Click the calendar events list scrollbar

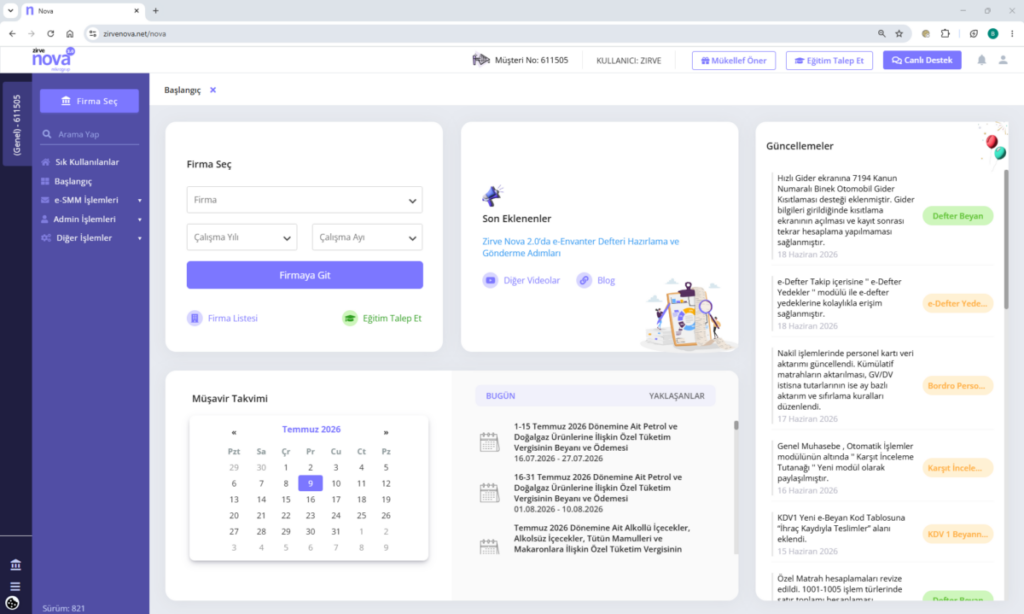pyautogui.click(x=736, y=425)
